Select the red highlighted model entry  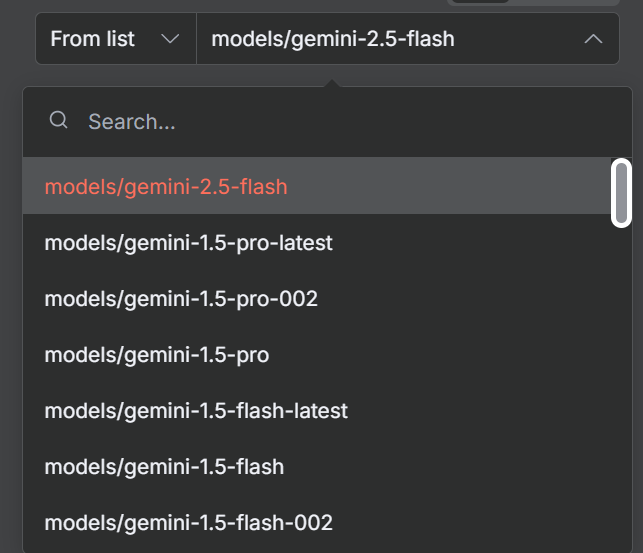[166, 187]
